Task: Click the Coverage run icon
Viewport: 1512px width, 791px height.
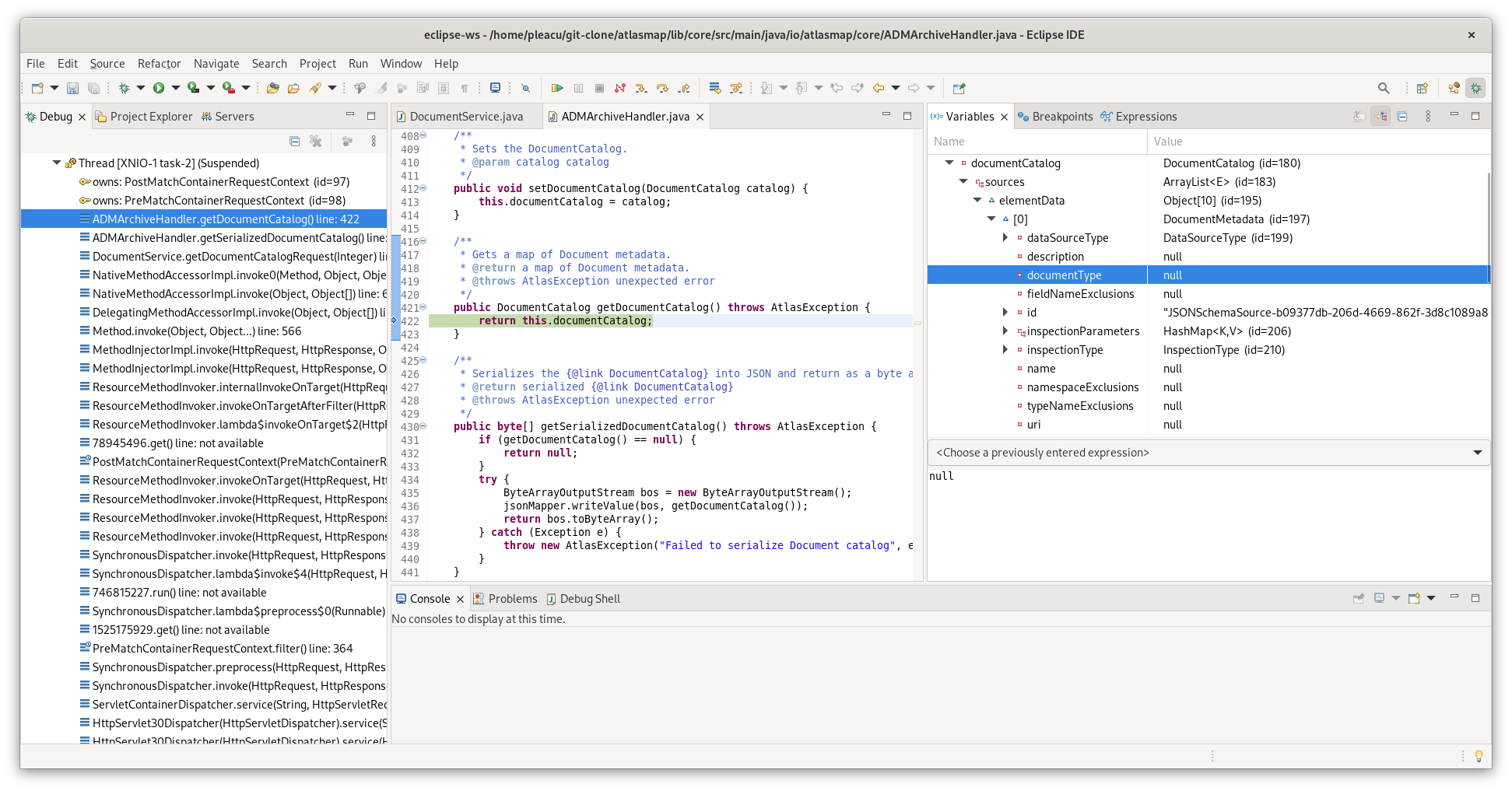Action: pyautogui.click(x=194, y=88)
